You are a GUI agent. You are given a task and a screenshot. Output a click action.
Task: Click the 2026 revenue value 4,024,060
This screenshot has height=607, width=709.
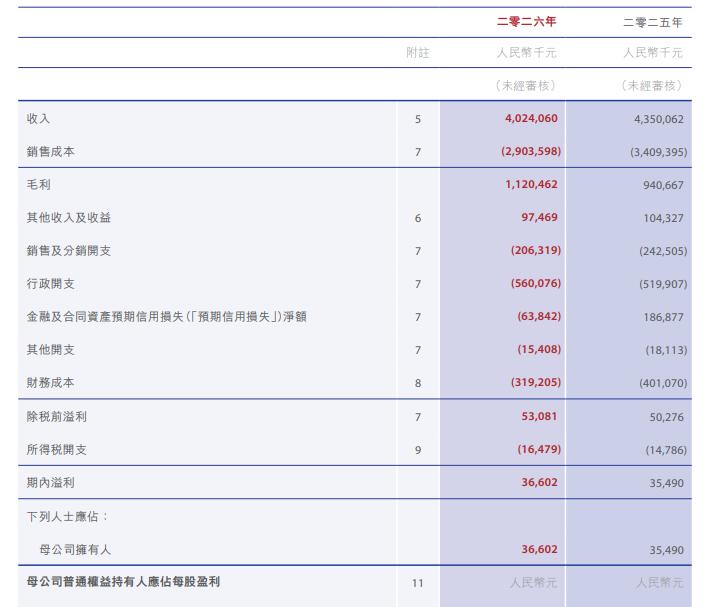(531, 119)
